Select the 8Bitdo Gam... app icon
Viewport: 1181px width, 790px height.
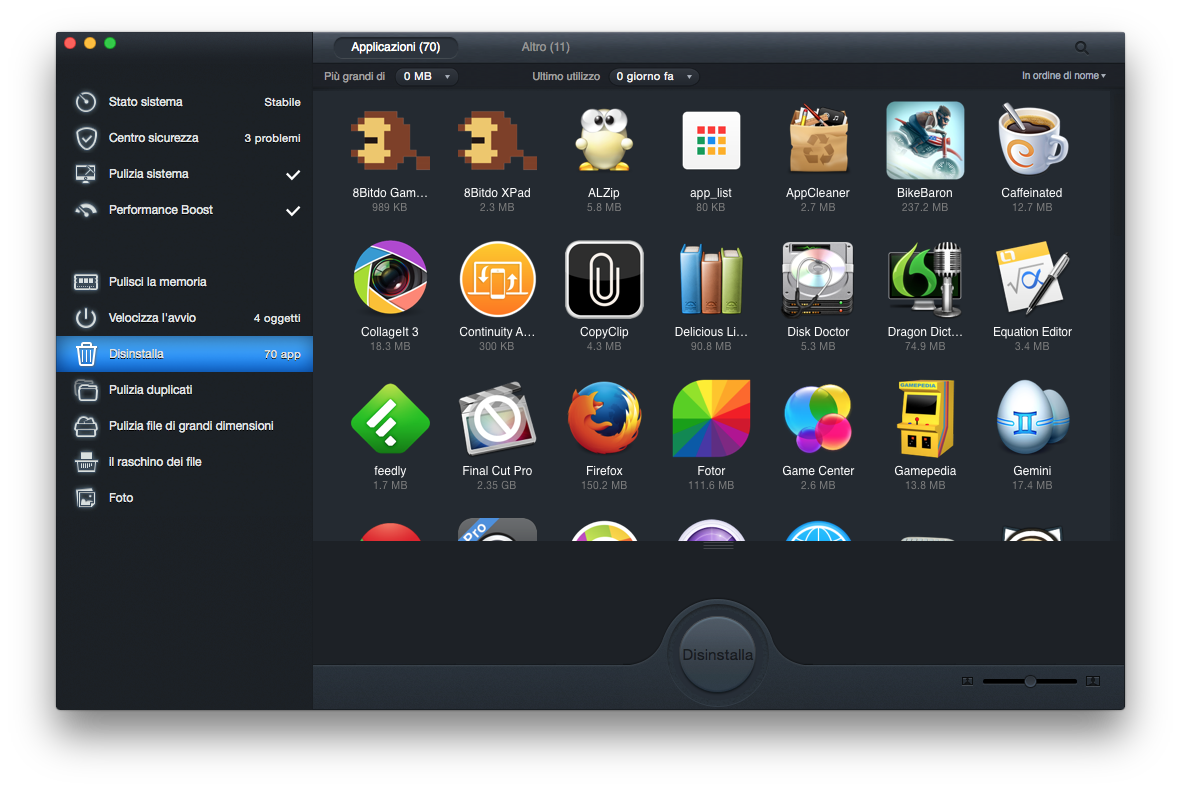click(x=389, y=141)
